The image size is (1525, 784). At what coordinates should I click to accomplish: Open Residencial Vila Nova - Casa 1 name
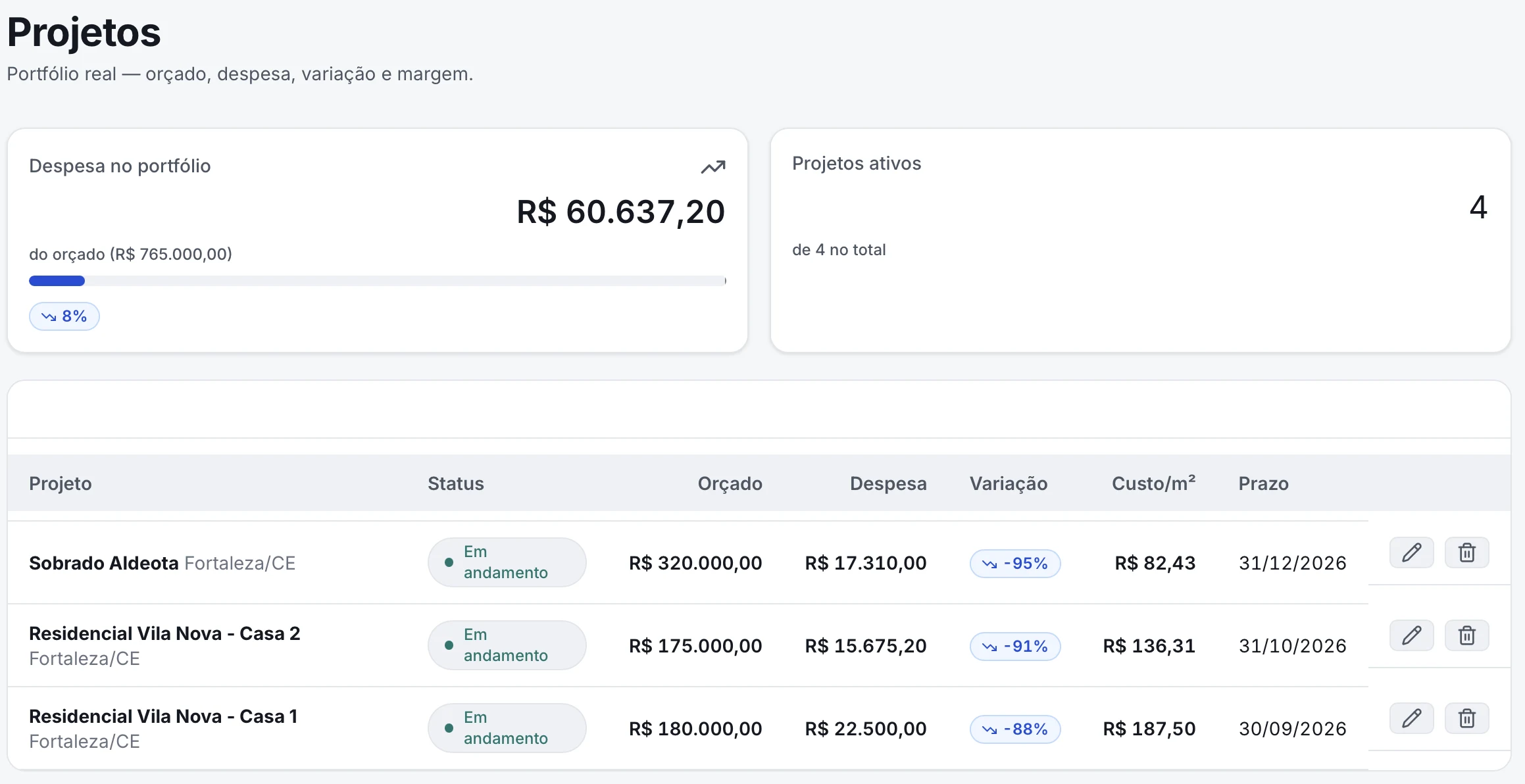point(163,716)
